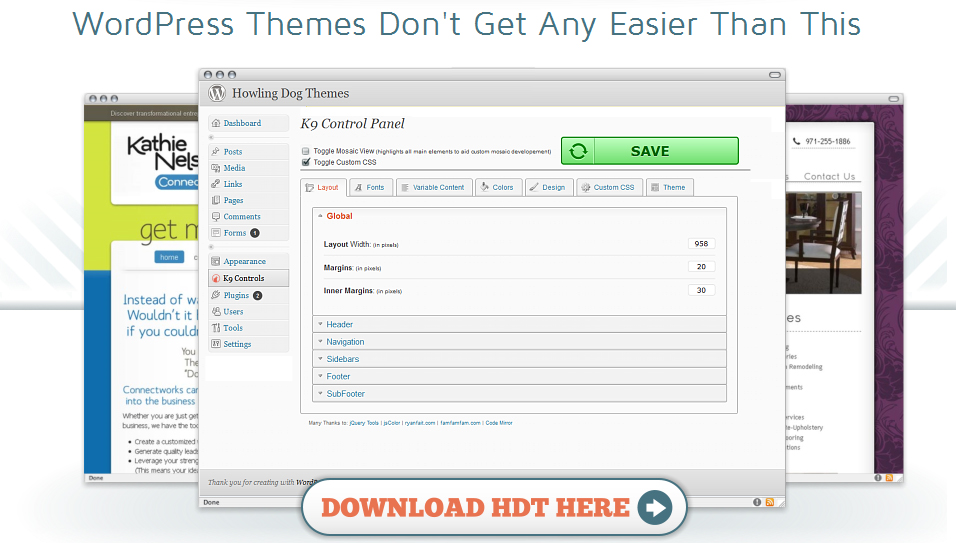
Task: Open the ryanfait.com credit link
Action: tap(420, 423)
